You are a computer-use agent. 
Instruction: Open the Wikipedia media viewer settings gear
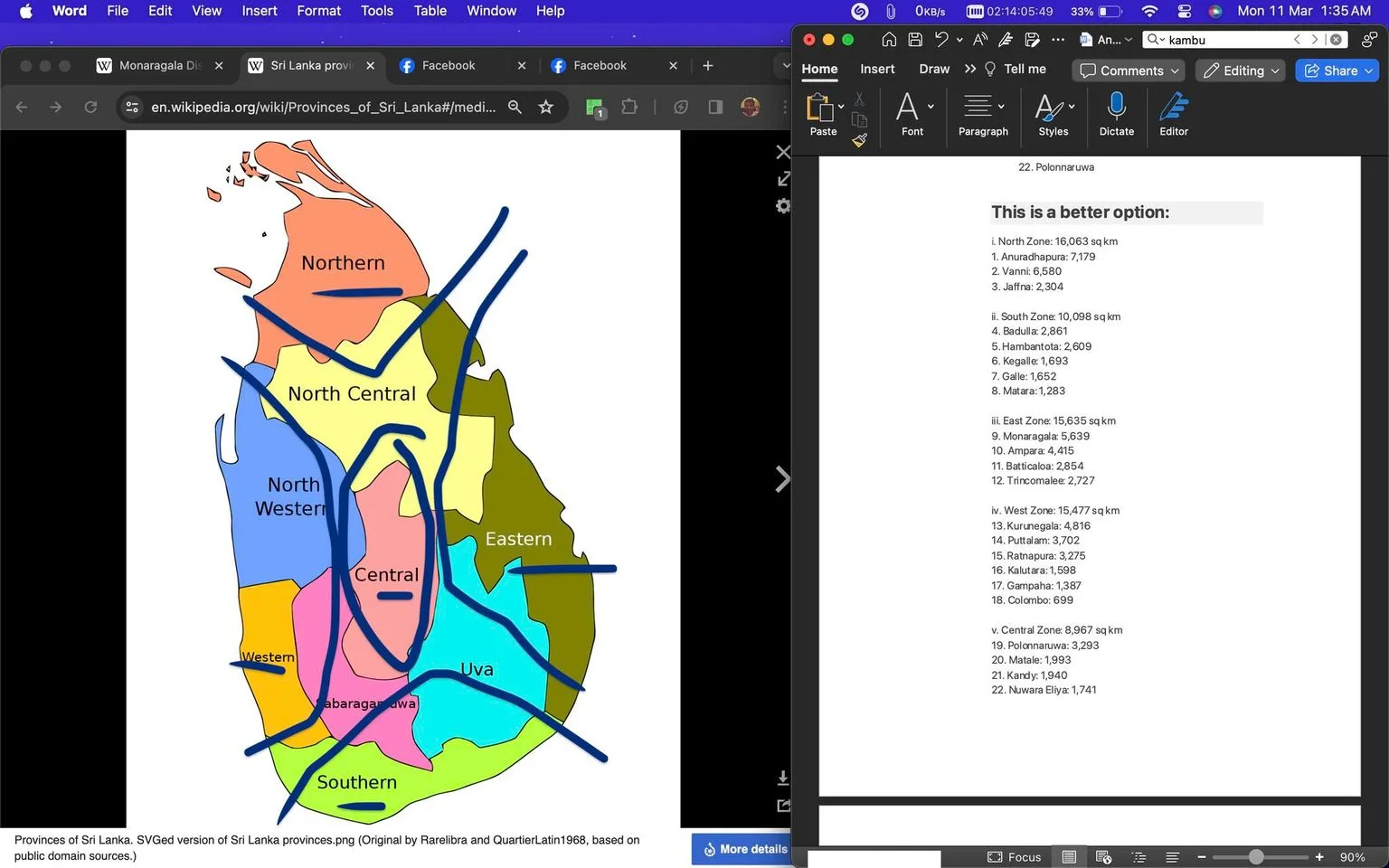[783, 206]
